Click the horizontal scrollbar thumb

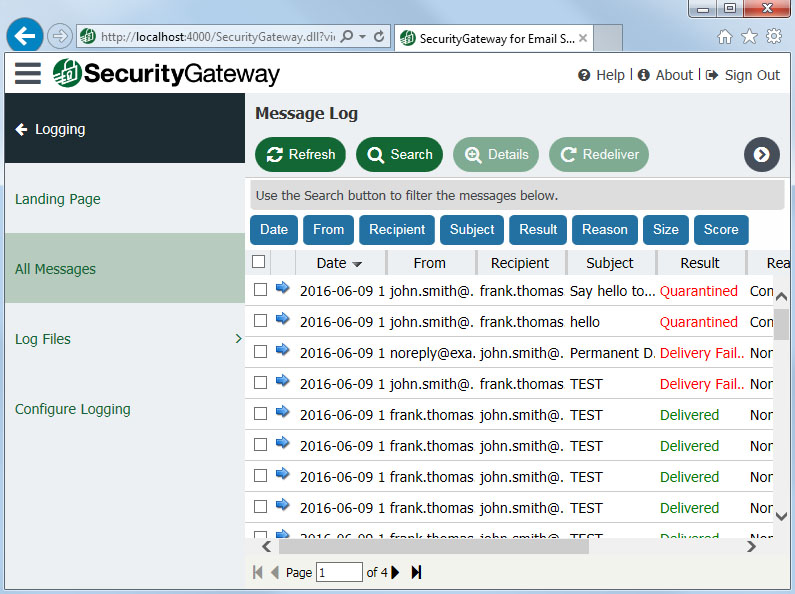(x=433, y=546)
